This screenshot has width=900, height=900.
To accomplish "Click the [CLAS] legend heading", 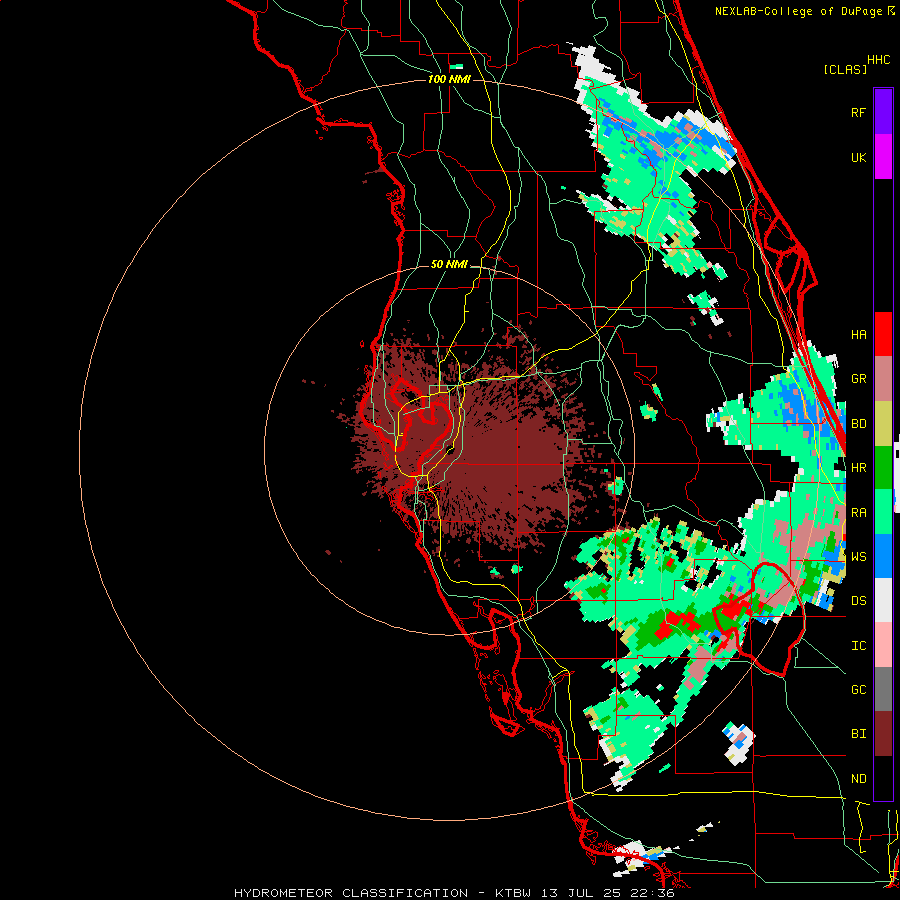I will (x=845, y=69).
